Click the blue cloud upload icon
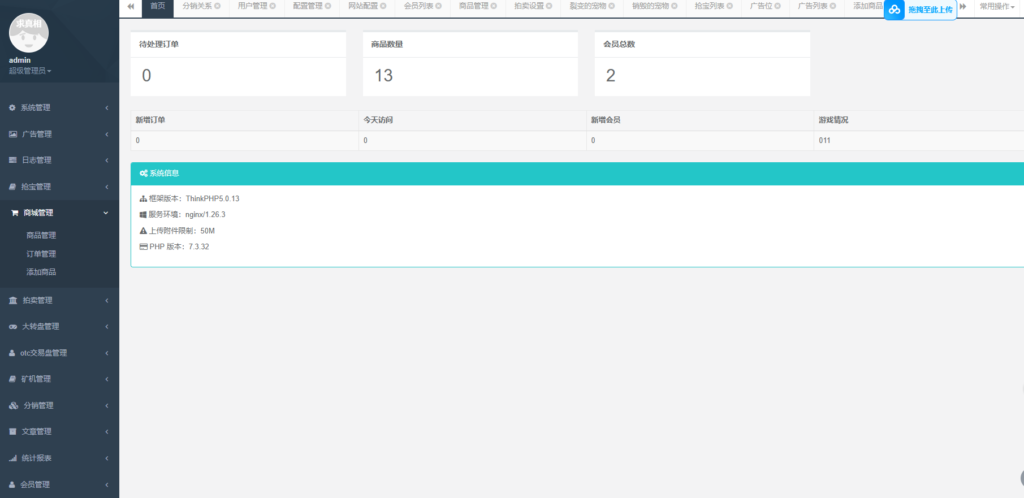 tap(894, 9)
